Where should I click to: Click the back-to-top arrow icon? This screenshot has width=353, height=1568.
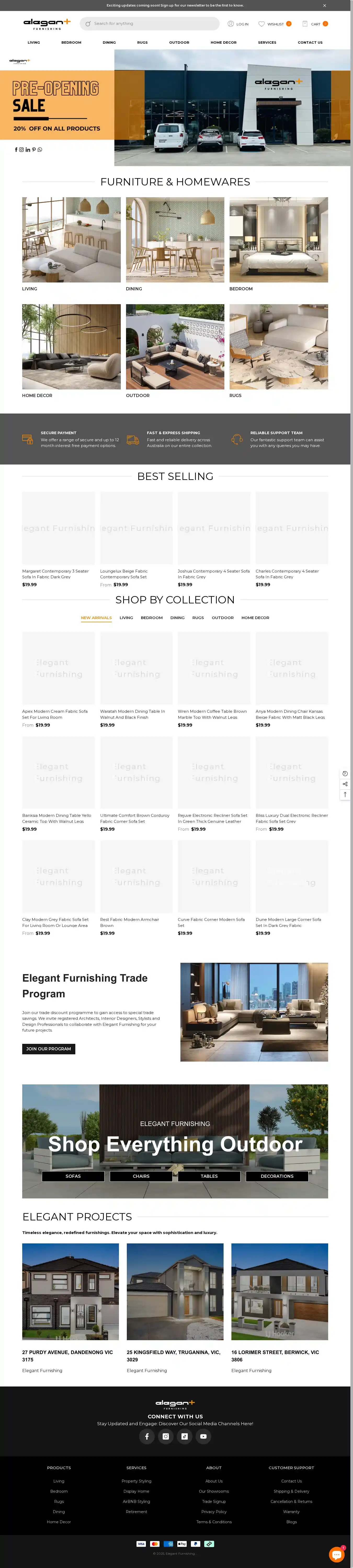[345, 794]
